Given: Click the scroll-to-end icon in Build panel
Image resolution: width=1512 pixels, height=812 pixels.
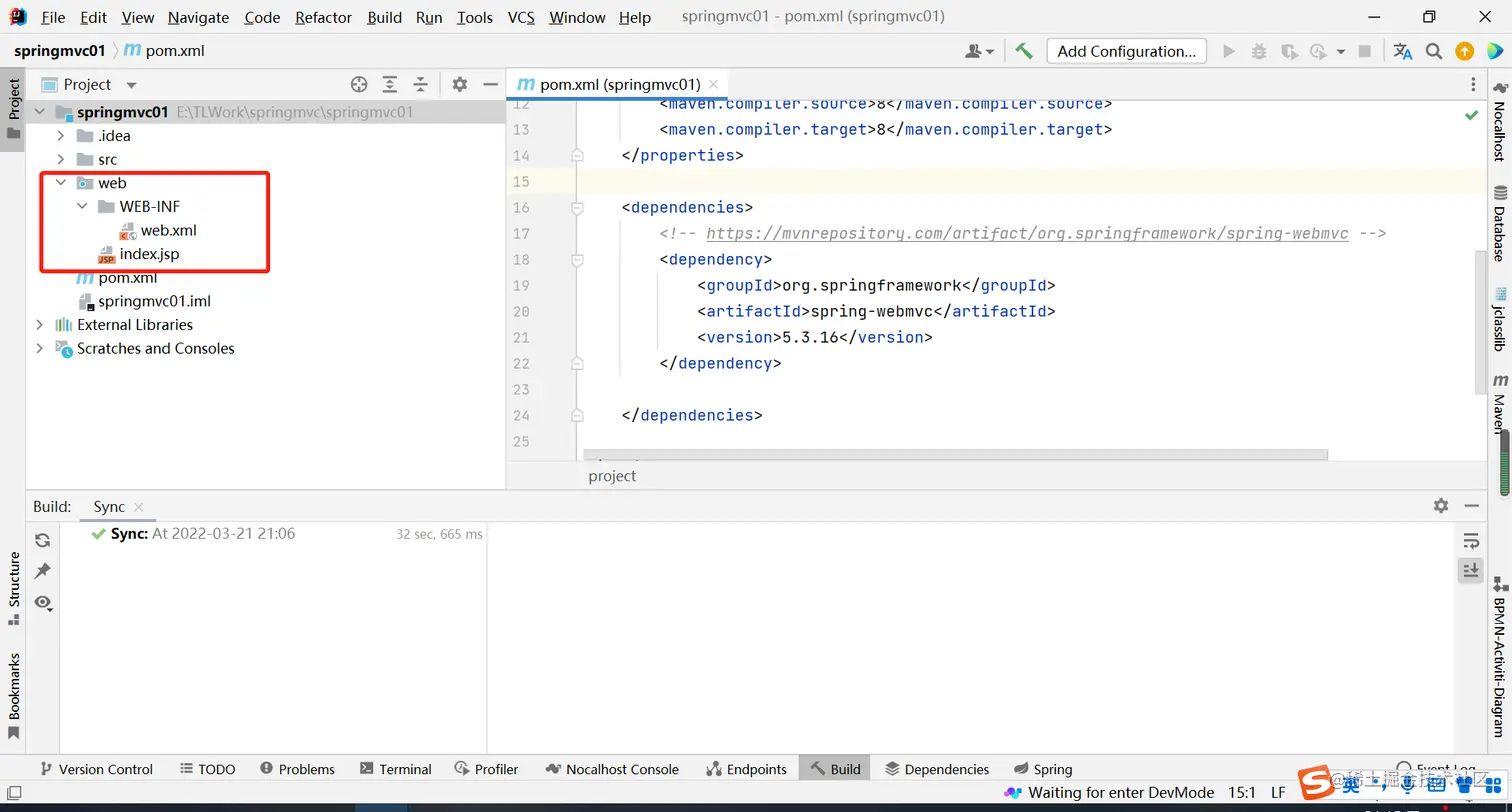Looking at the screenshot, I should [1471, 571].
